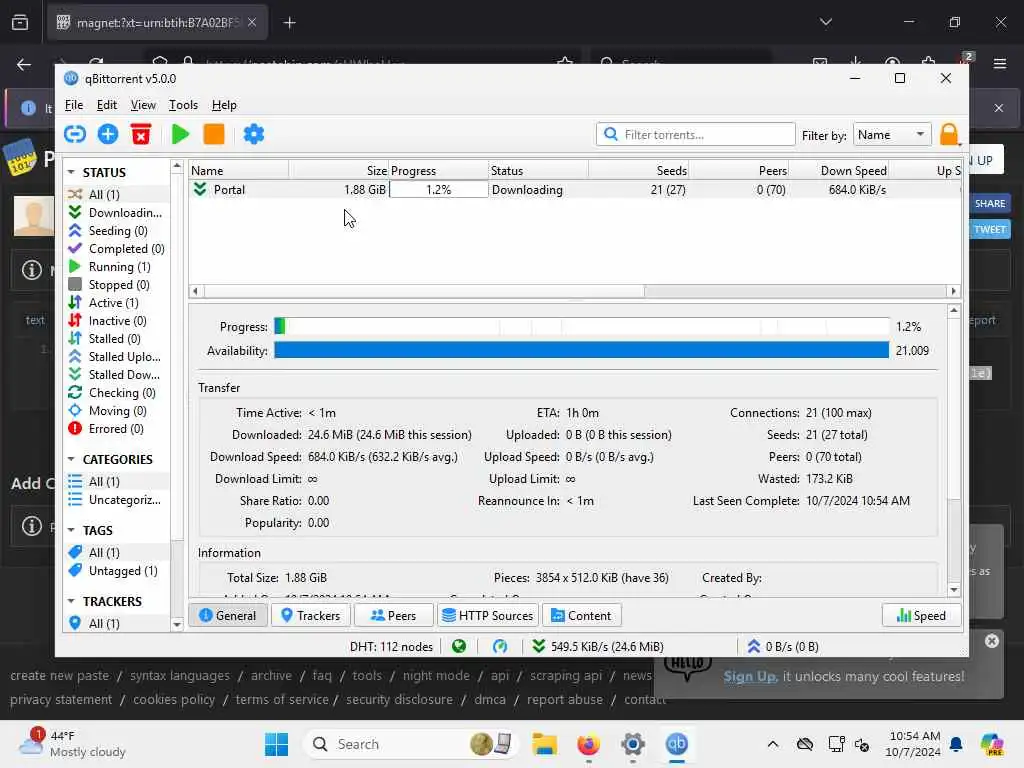Image resolution: width=1024 pixels, height=768 pixels.
Task: Switch to the General tab
Action: tap(227, 615)
